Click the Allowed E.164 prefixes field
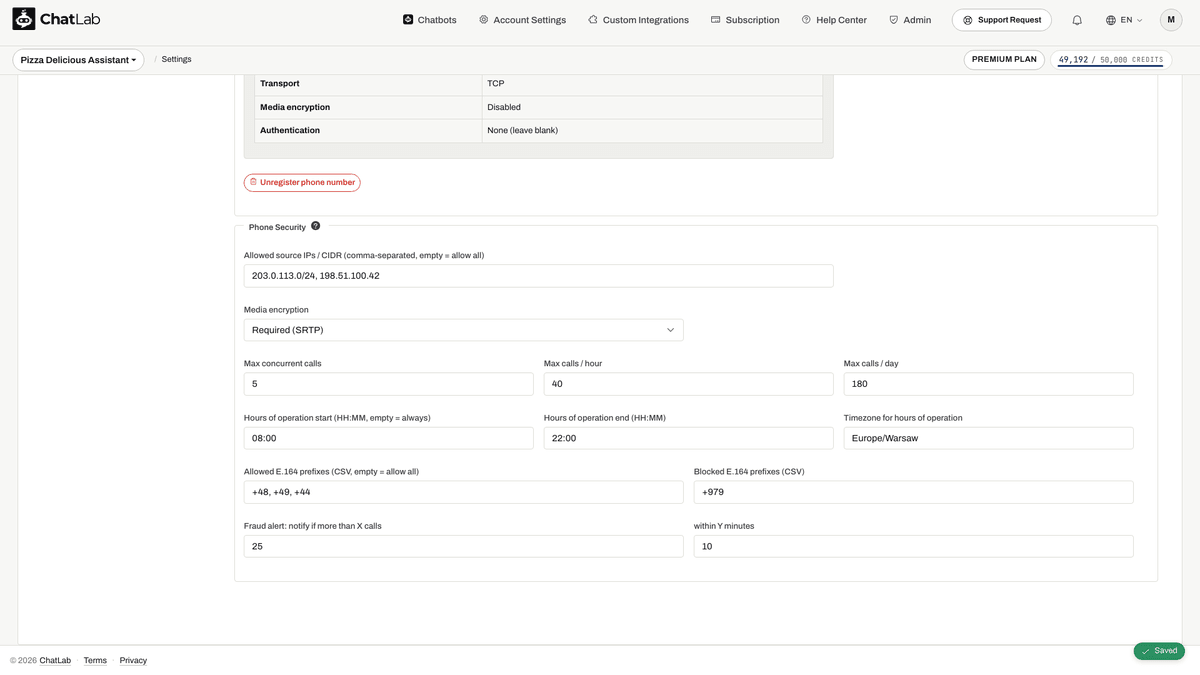Viewport: 1200px width, 675px height. 464,492
